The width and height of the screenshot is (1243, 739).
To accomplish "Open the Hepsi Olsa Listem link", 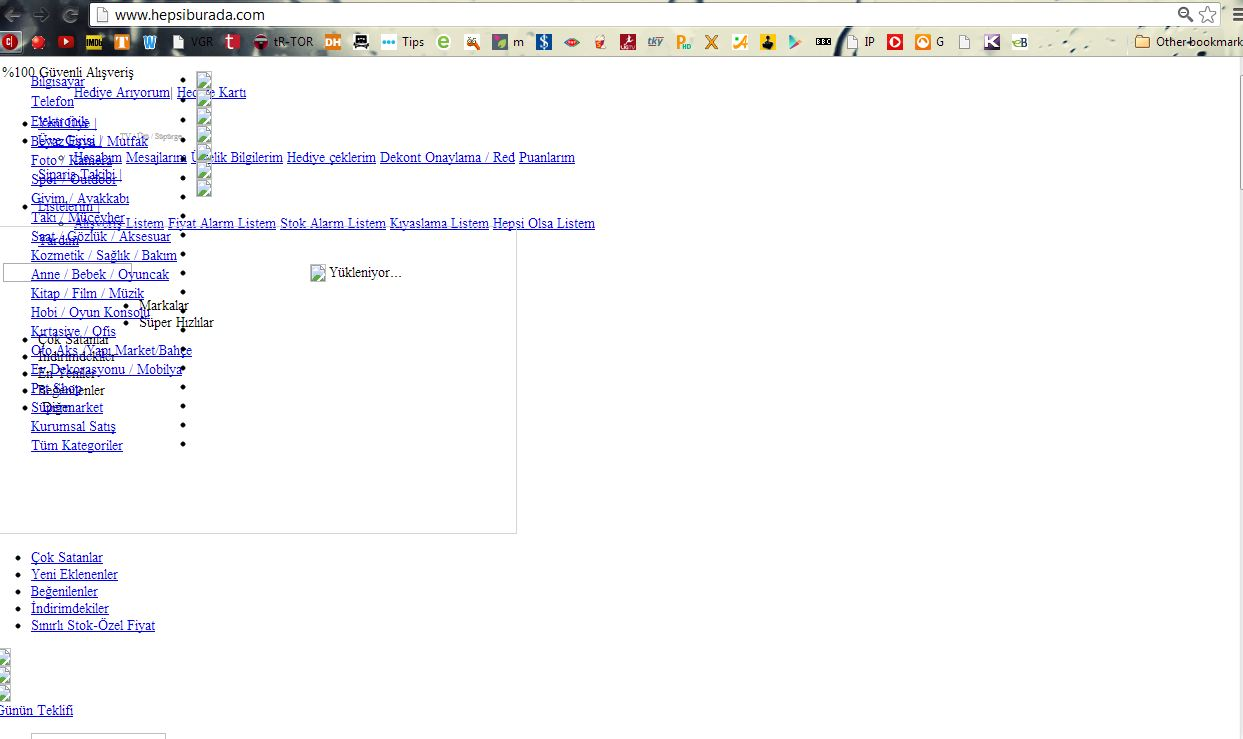I will coord(544,223).
